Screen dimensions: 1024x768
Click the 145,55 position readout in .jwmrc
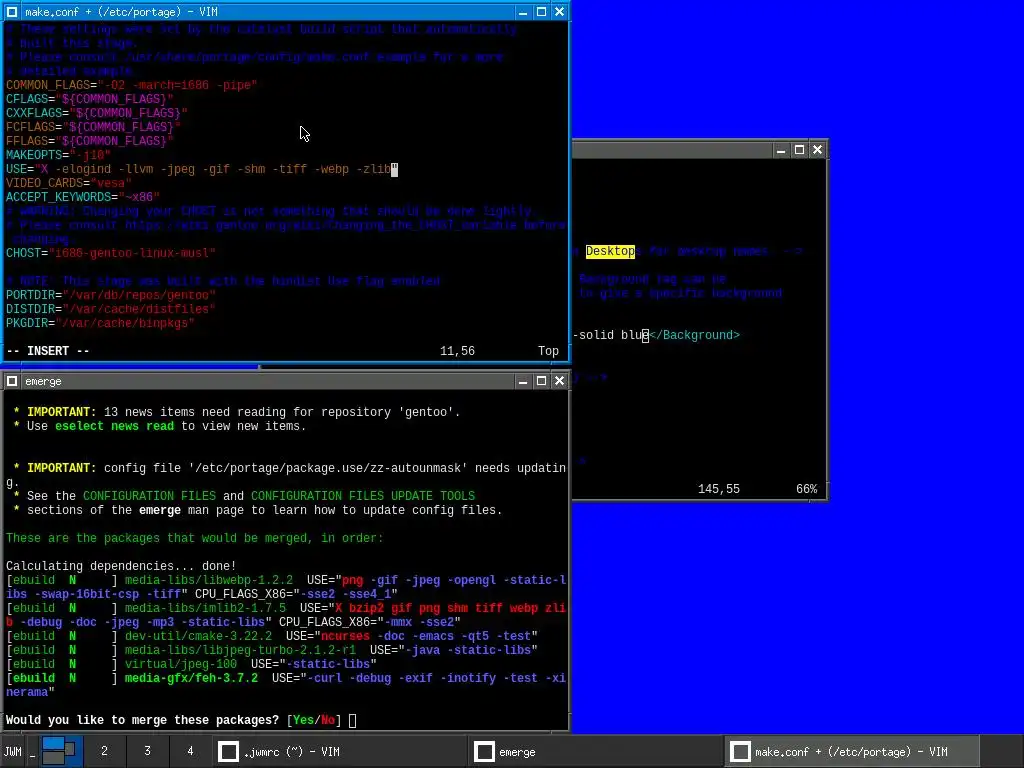pos(718,489)
